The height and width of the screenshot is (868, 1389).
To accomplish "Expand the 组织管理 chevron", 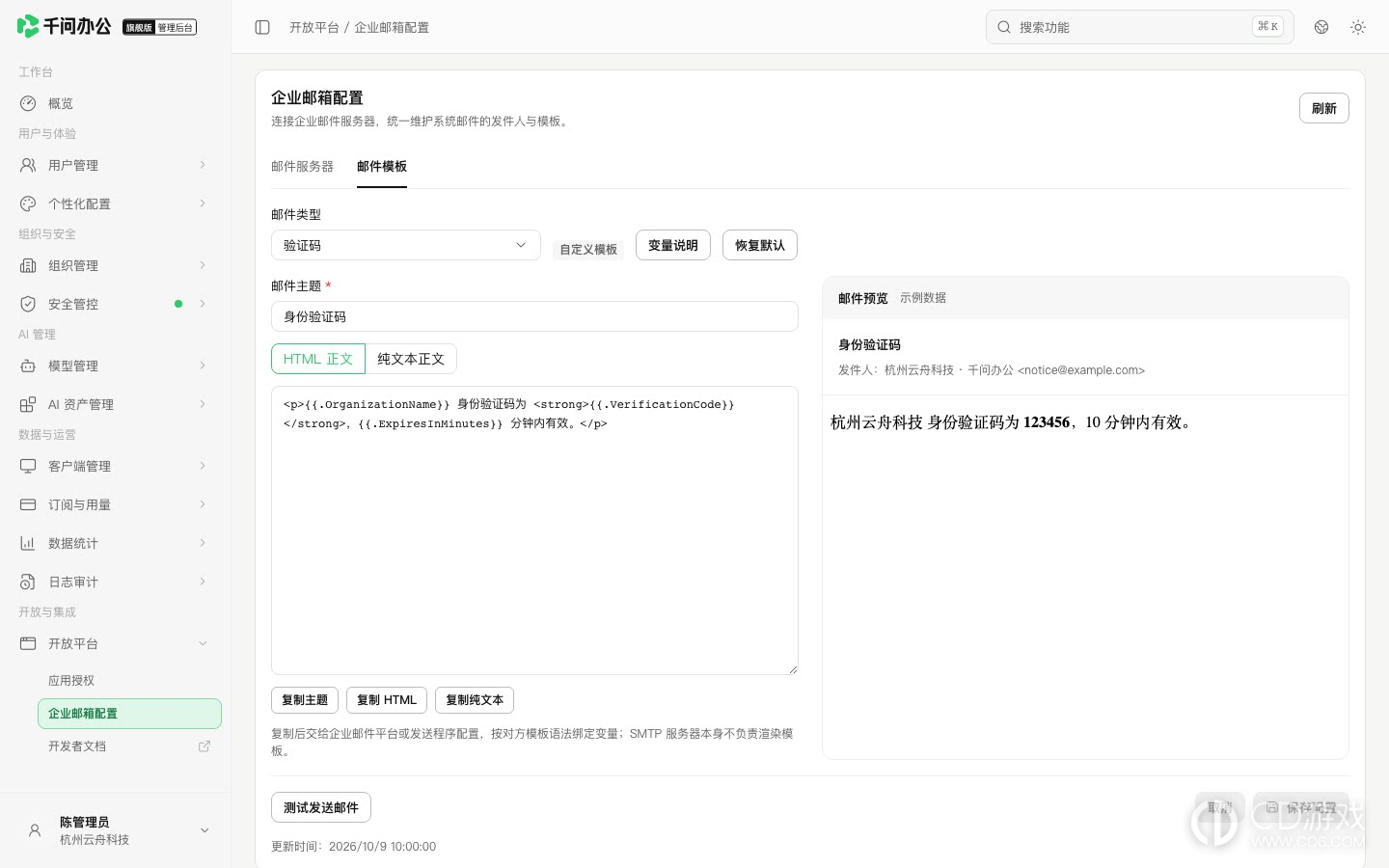I will point(203,265).
